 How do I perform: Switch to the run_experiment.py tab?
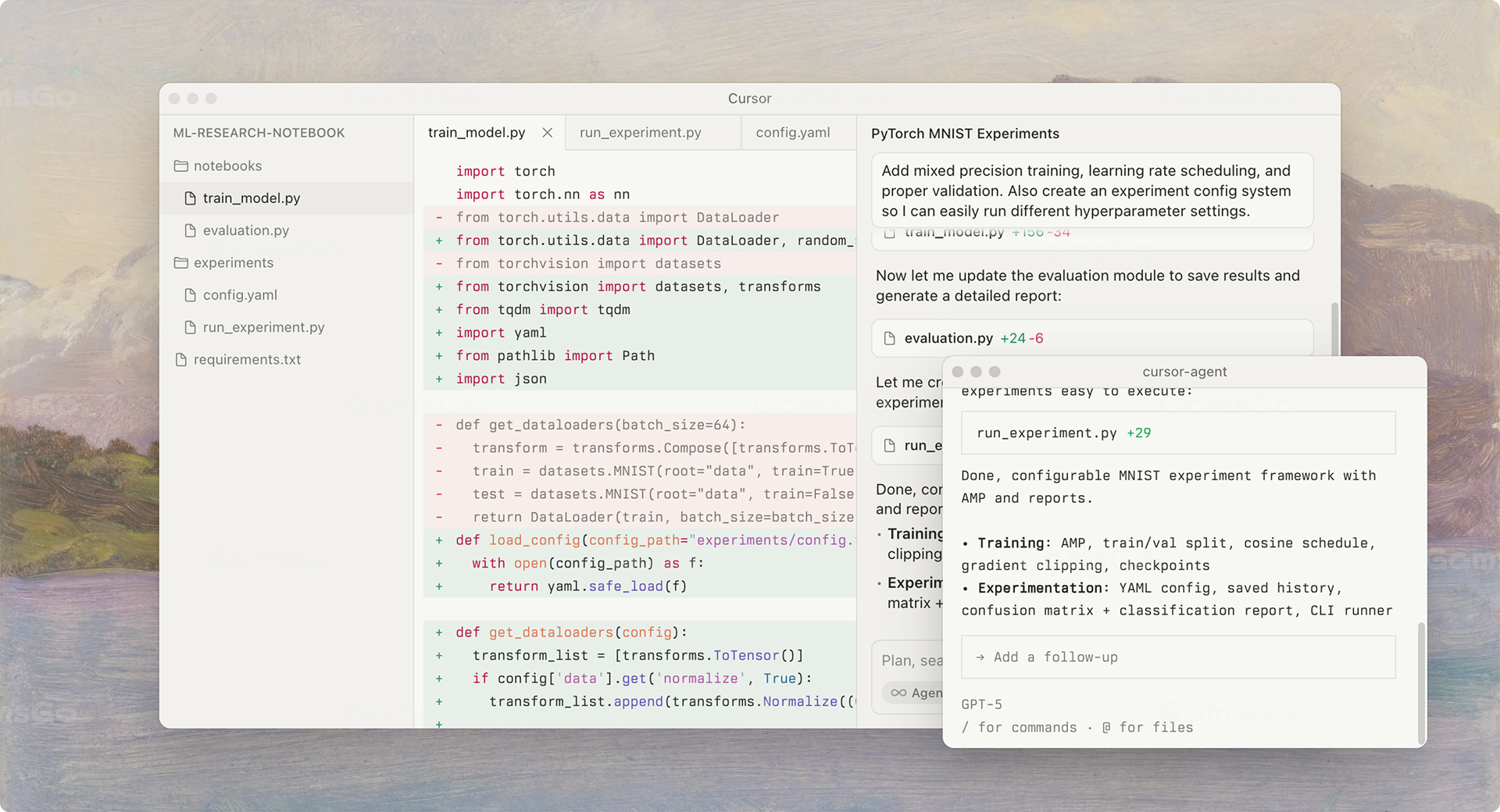coord(640,133)
